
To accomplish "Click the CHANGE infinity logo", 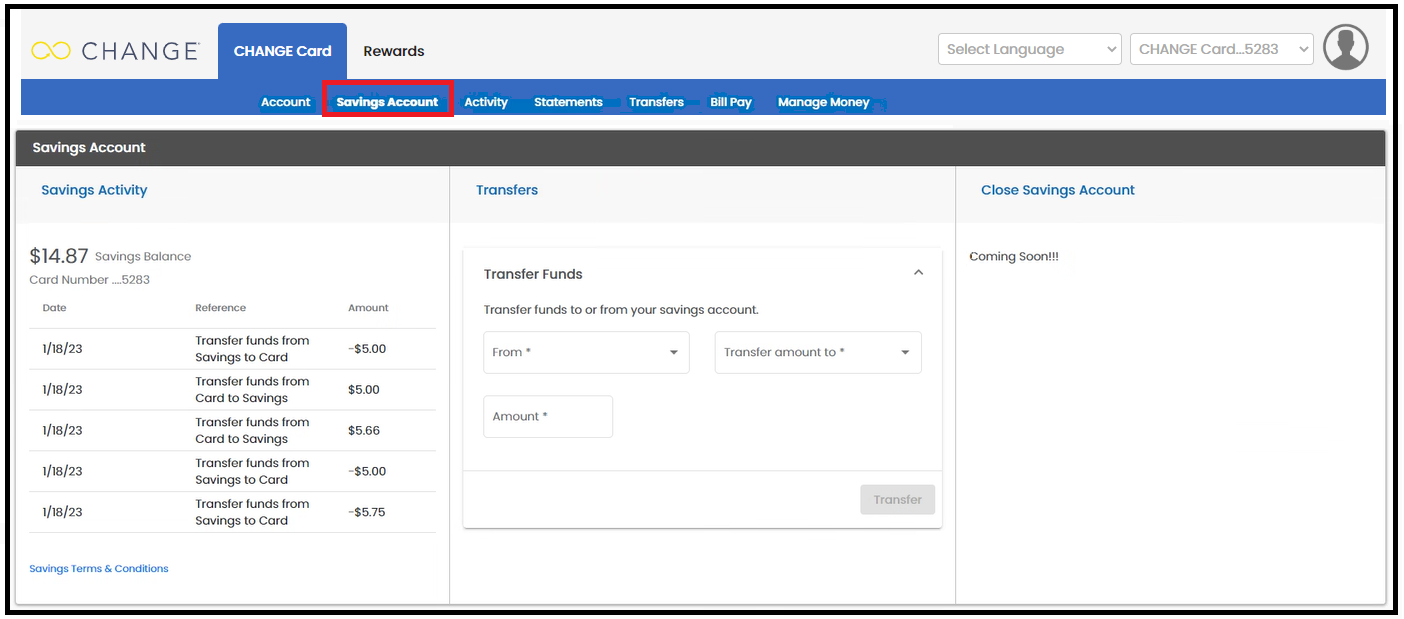I will coord(115,50).
